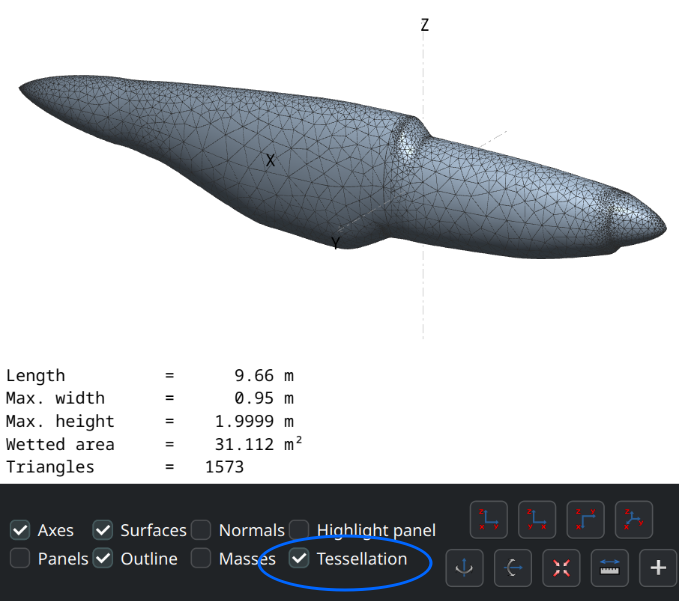Select the X-Z plane view icon

coord(537,520)
